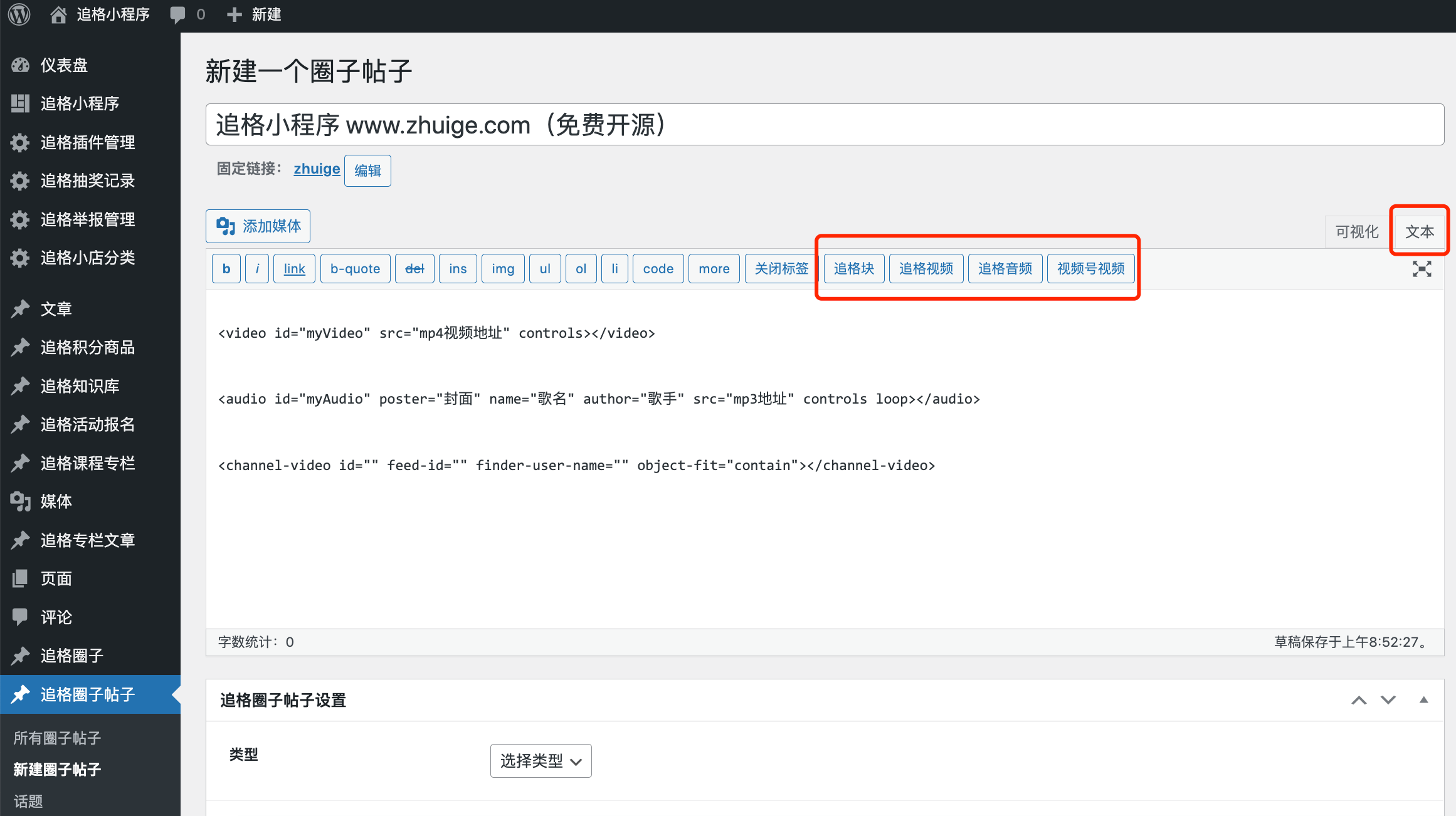The width and height of the screenshot is (1456, 816).
Task: Click the ol list button
Action: coord(581,269)
